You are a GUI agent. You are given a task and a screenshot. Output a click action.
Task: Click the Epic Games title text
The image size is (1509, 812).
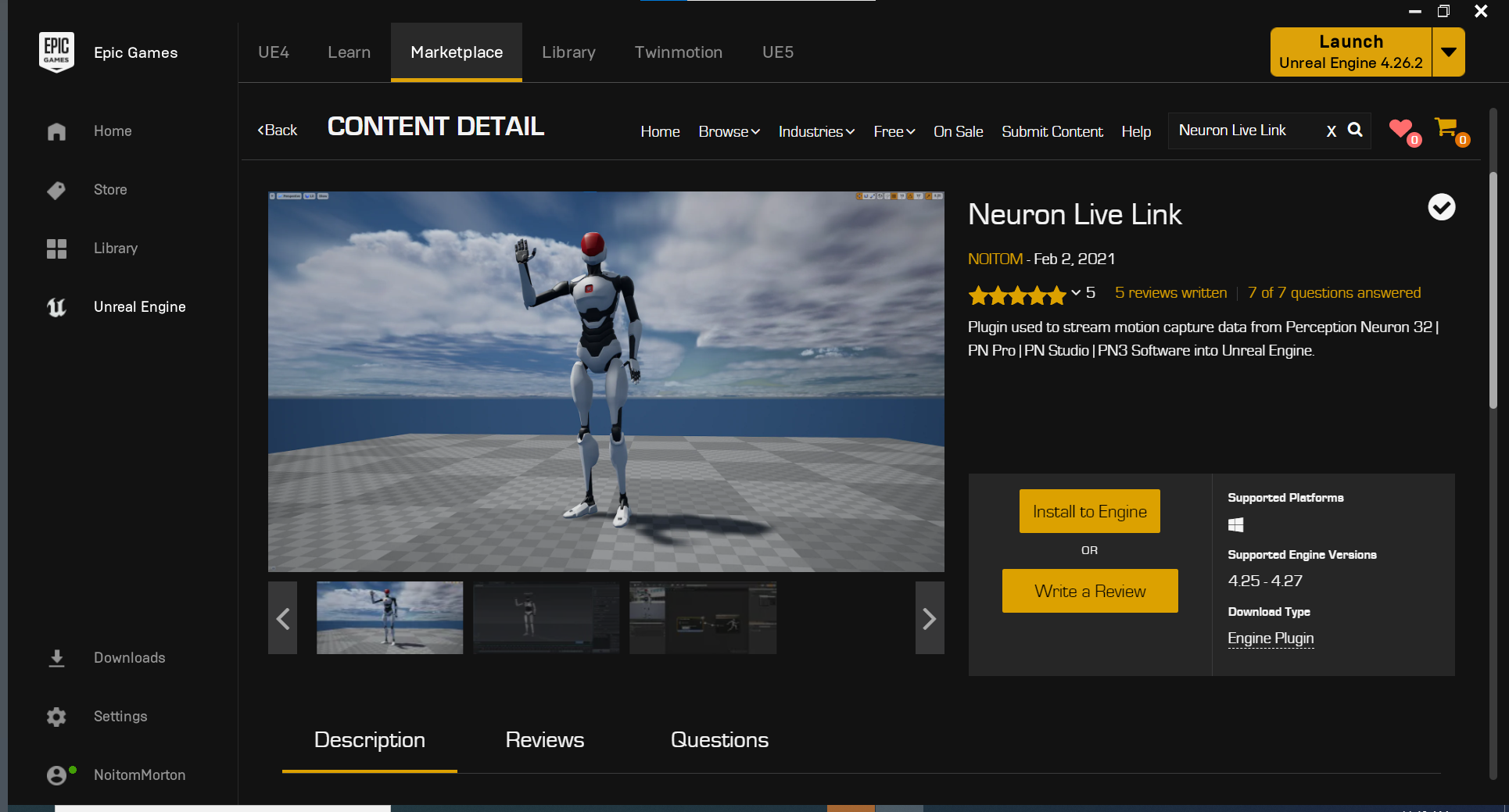[x=136, y=52]
